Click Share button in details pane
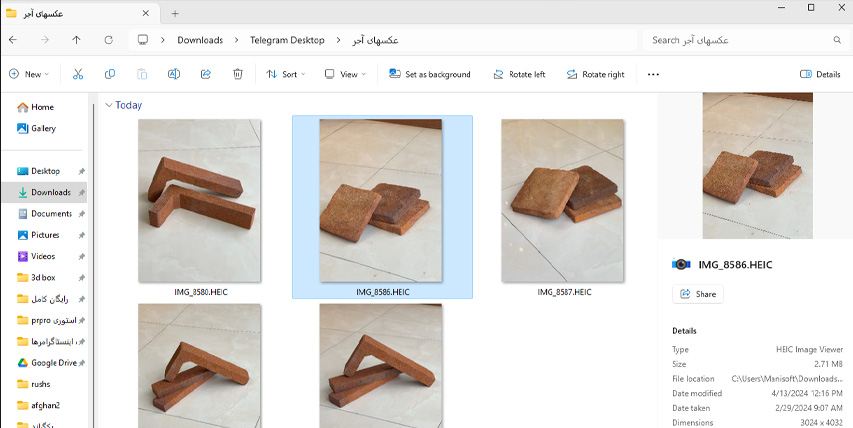Viewport: 853px width, 428px height. click(698, 294)
